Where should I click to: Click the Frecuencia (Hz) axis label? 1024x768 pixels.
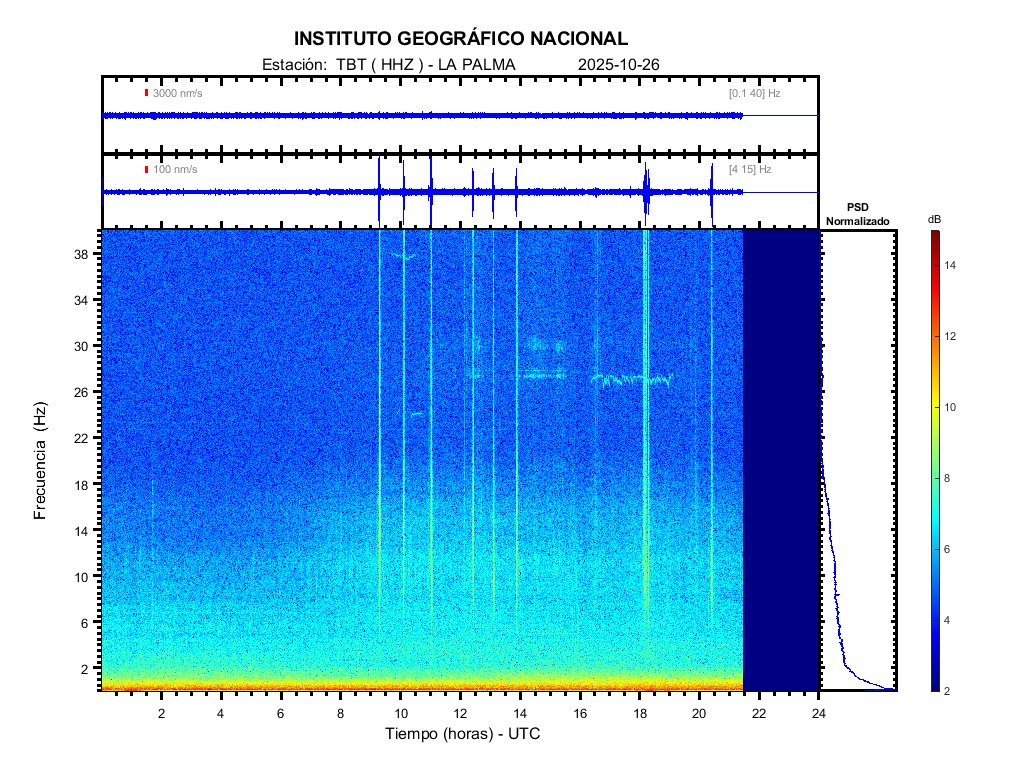(41, 460)
